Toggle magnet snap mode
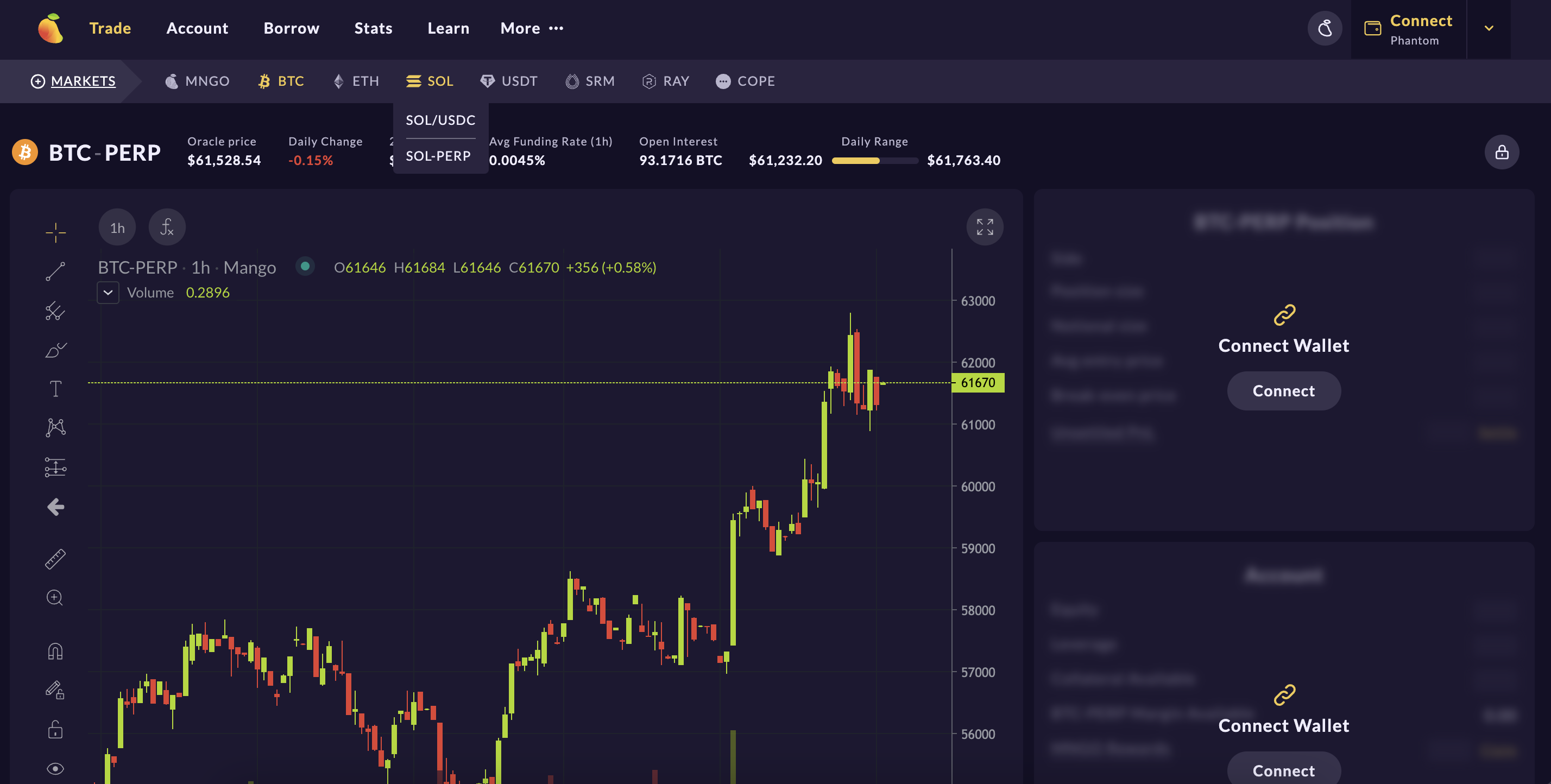1551x784 pixels. [55, 651]
